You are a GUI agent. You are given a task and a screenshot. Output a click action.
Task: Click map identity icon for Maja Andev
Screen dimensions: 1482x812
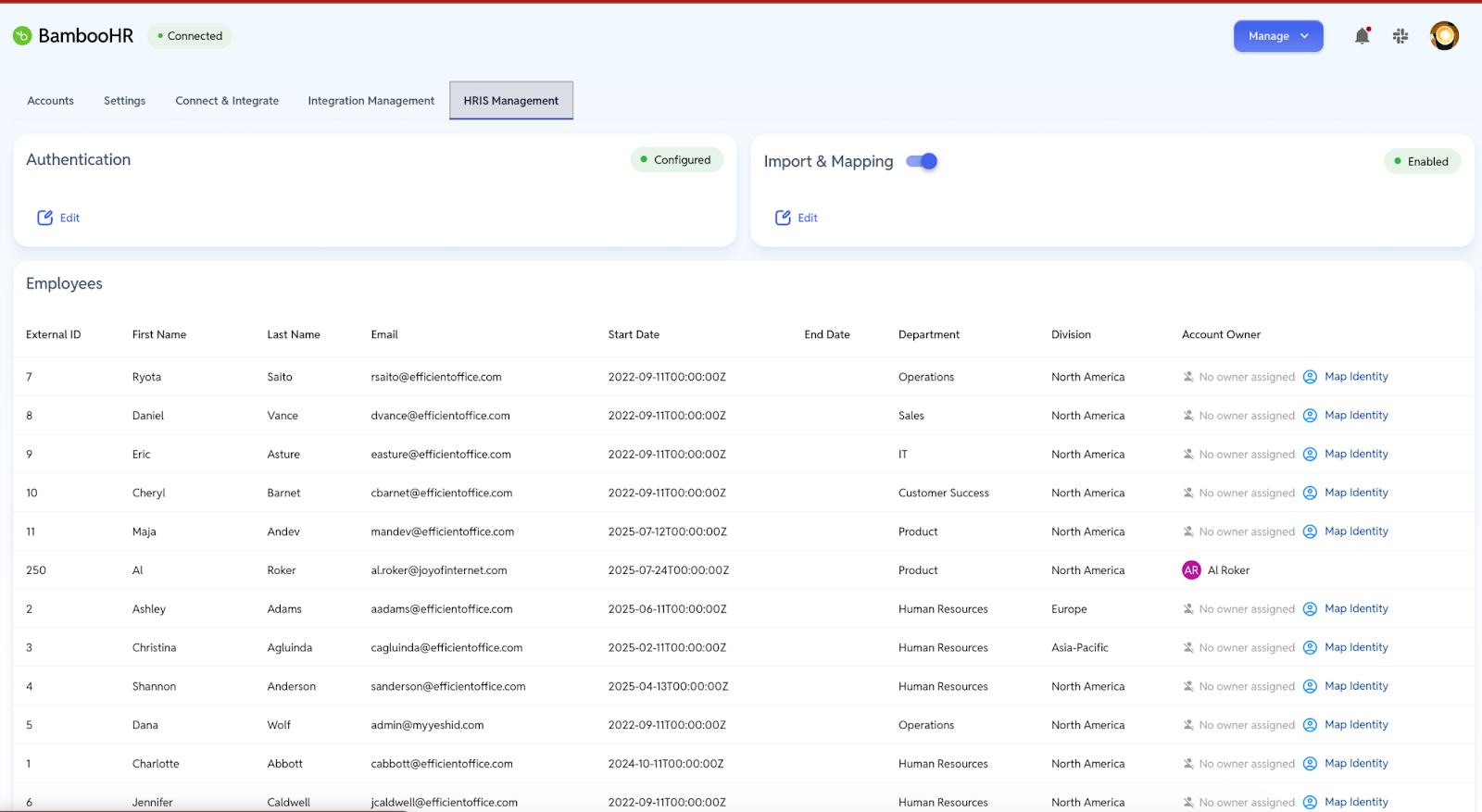(x=1310, y=531)
